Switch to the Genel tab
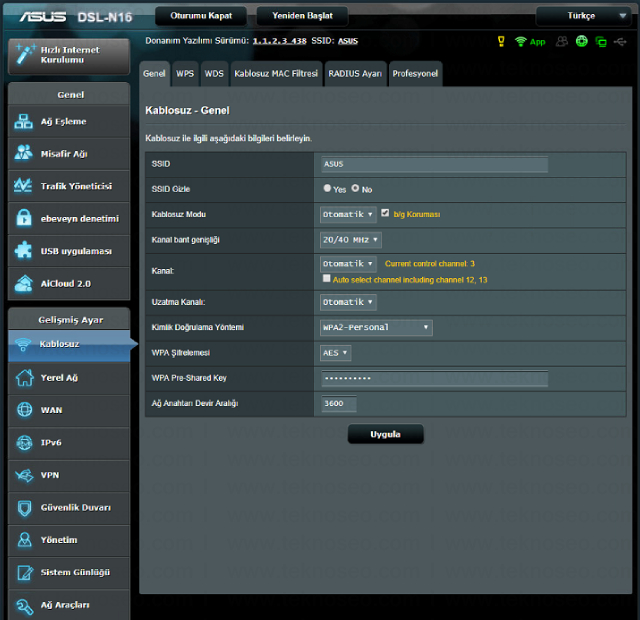The image size is (640, 620). click(x=154, y=74)
